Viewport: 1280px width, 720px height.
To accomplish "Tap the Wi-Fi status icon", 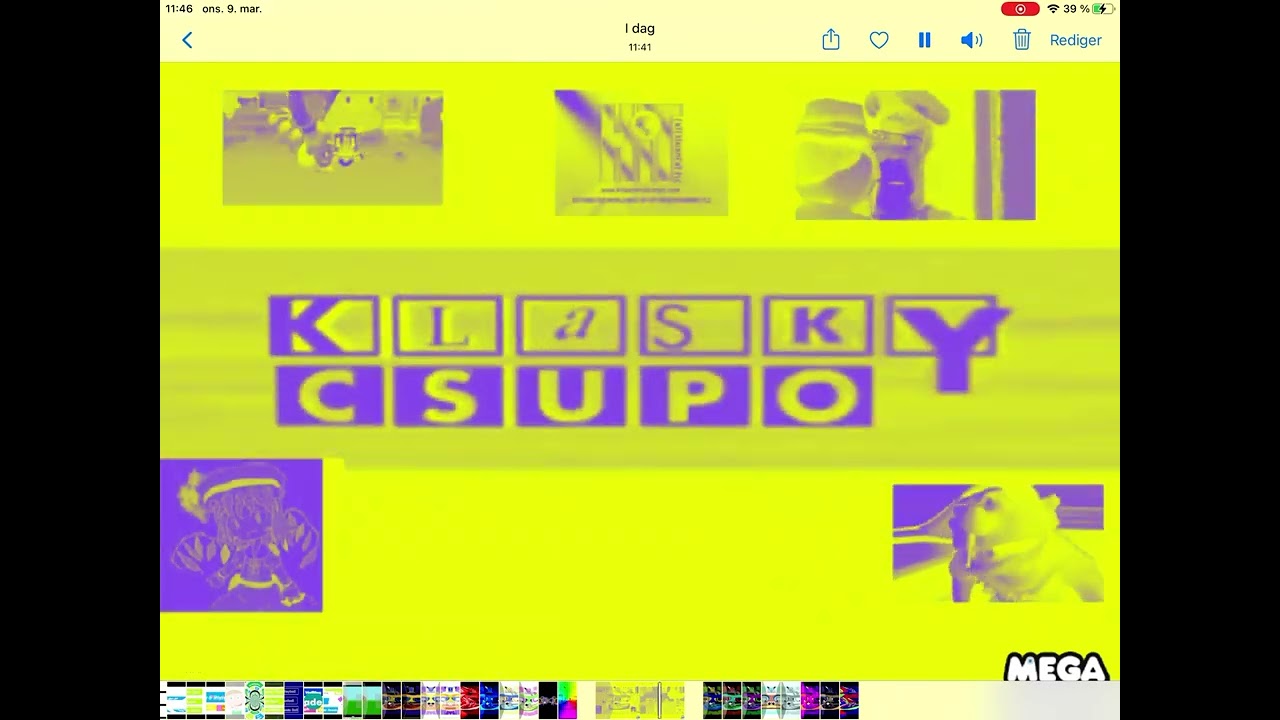I will coord(1053,9).
